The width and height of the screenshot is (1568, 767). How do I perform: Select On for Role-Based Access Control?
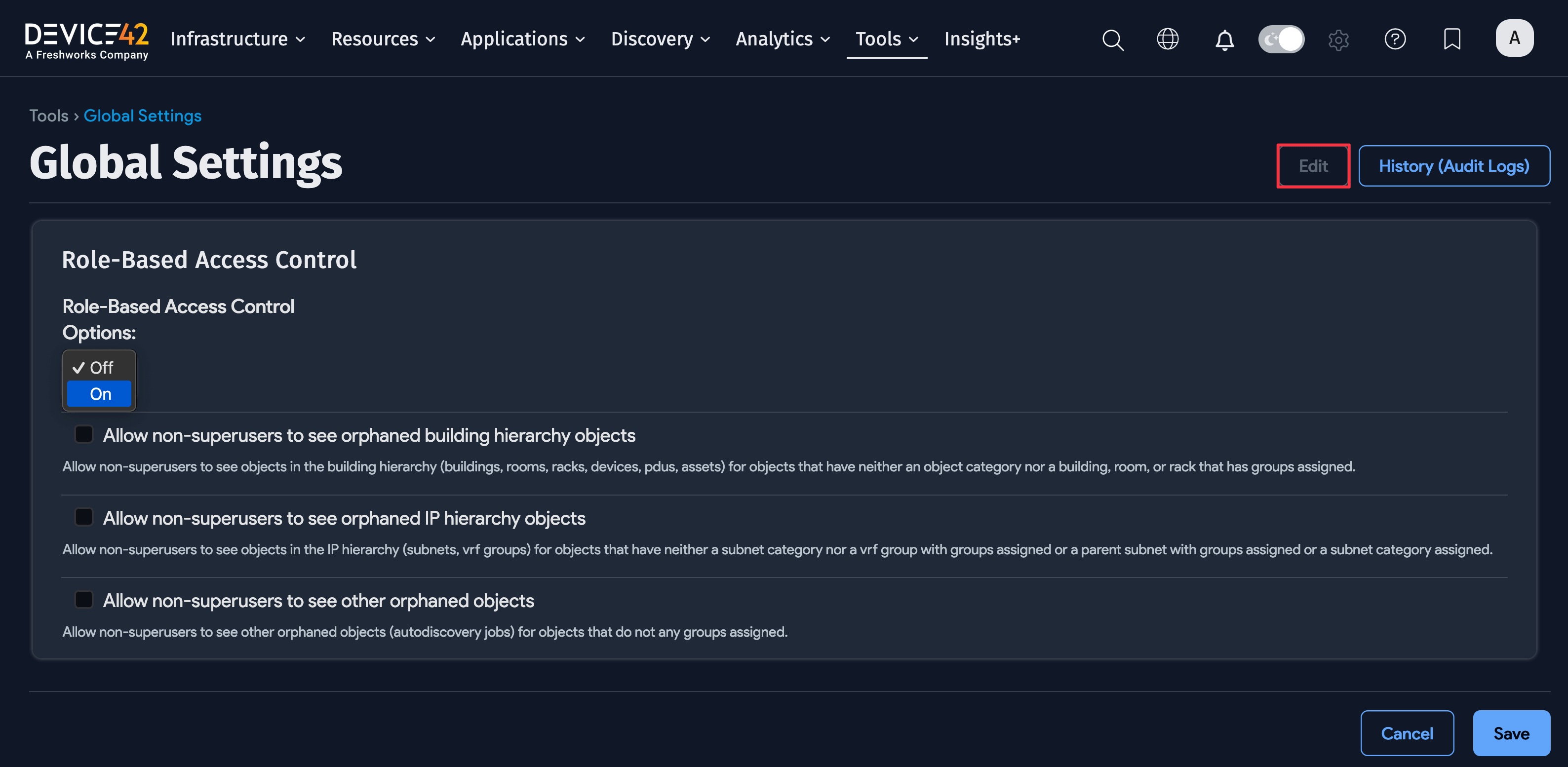tap(99, 393)
